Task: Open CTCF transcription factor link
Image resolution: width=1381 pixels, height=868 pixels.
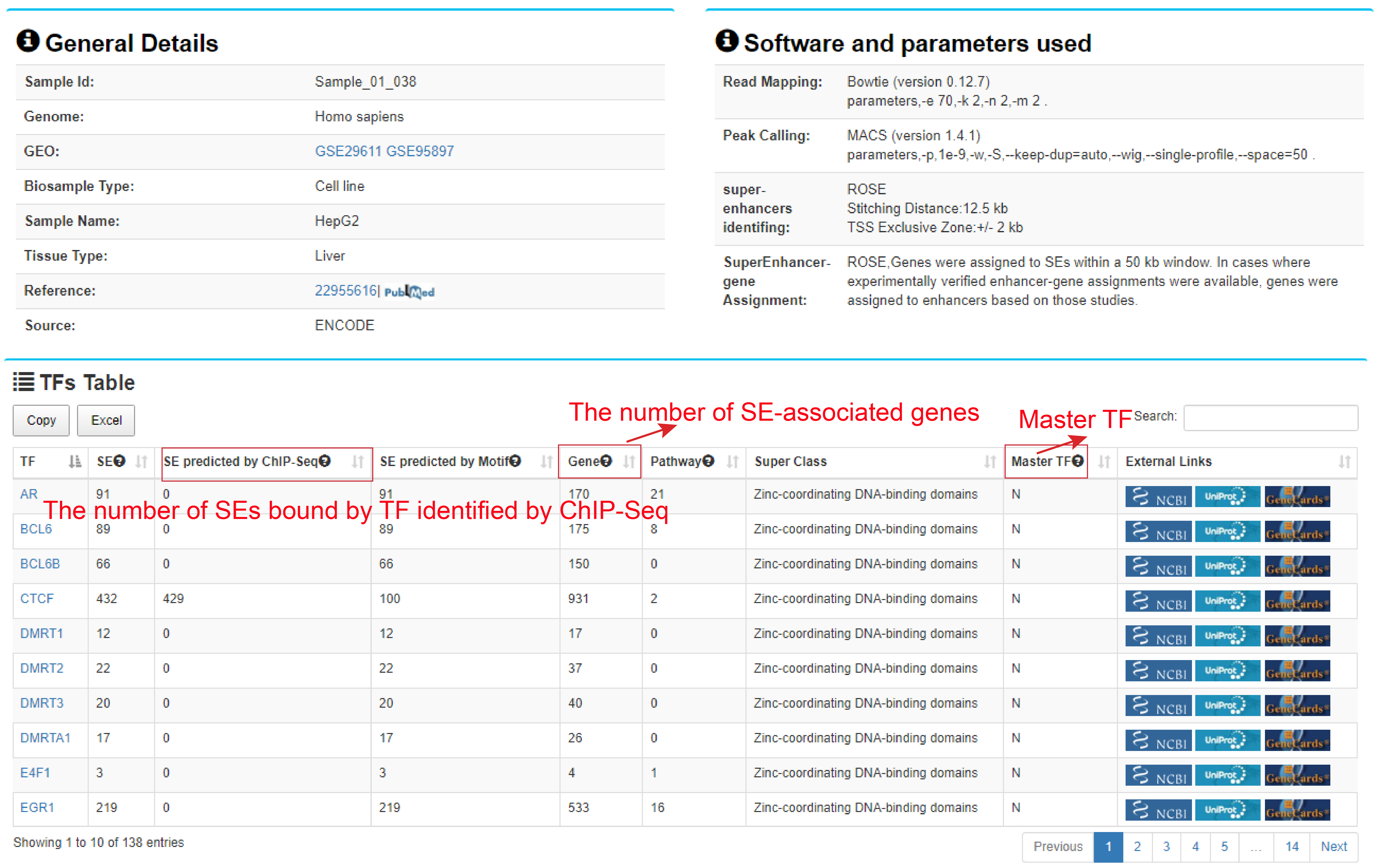Action: coord(37,599)
